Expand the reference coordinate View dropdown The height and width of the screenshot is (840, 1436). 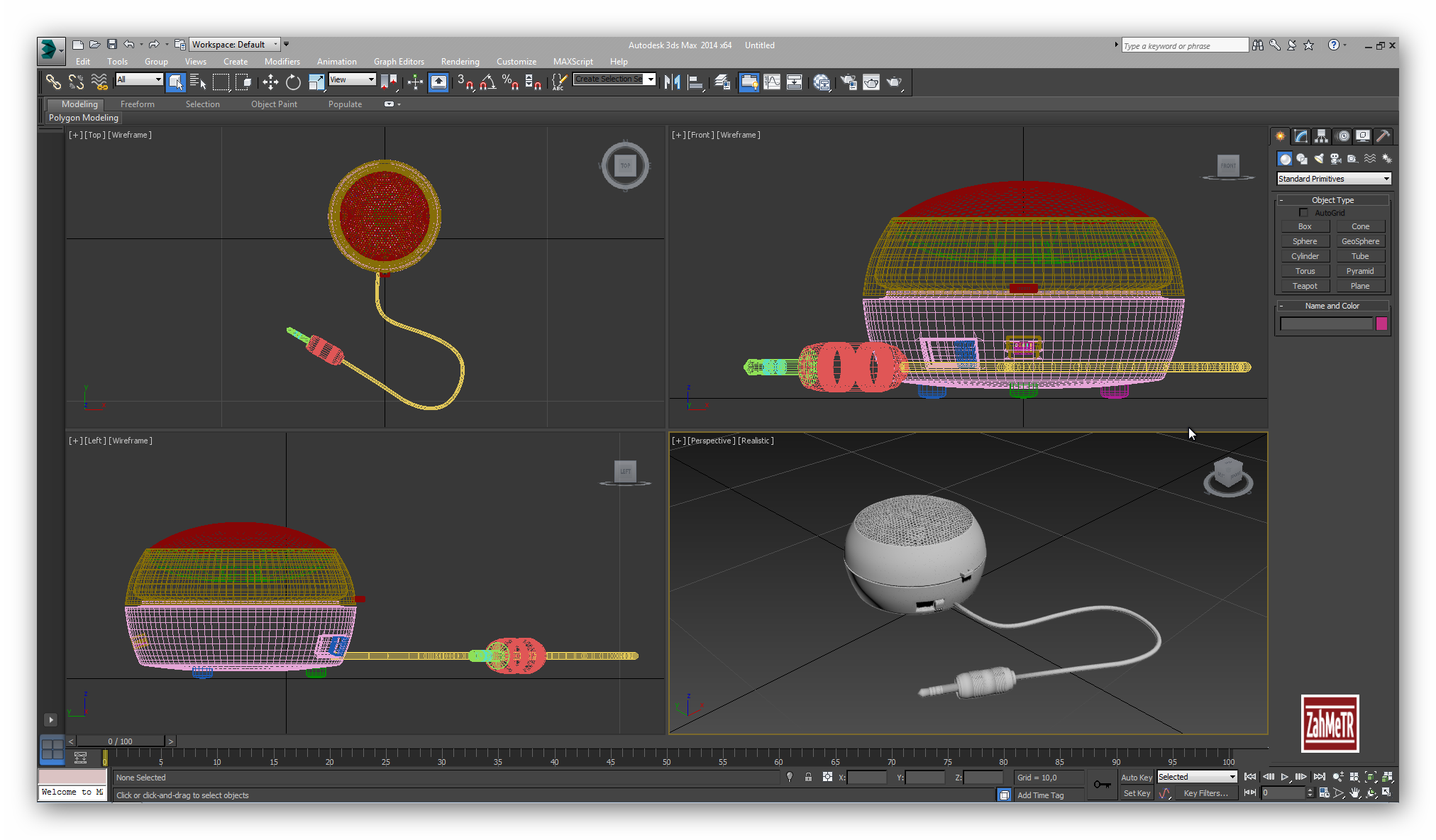click(x=352, y=79)
